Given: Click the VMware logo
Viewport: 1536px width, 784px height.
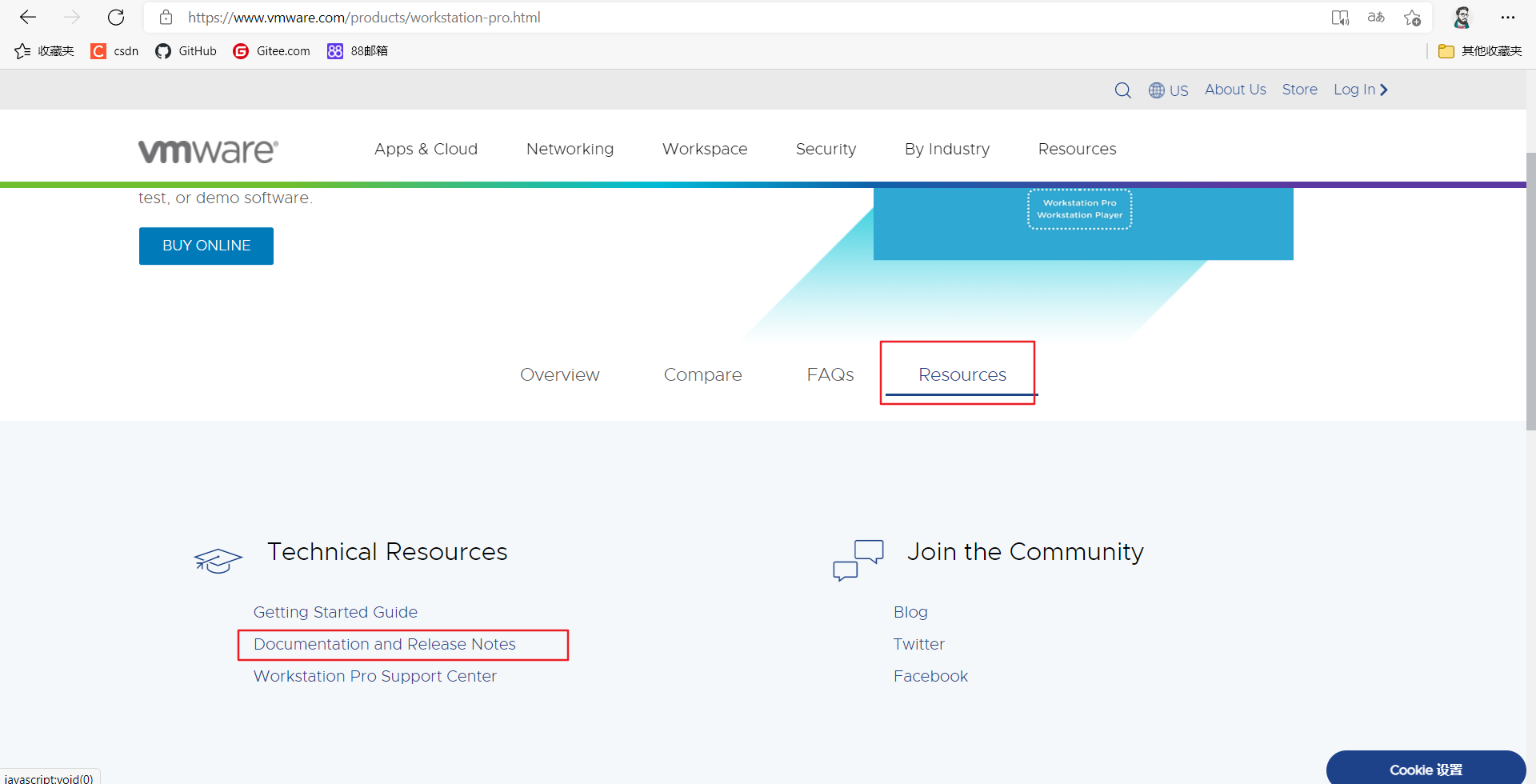Looking at the screenshot, I should pyautogui.click(x=207, y=150).
